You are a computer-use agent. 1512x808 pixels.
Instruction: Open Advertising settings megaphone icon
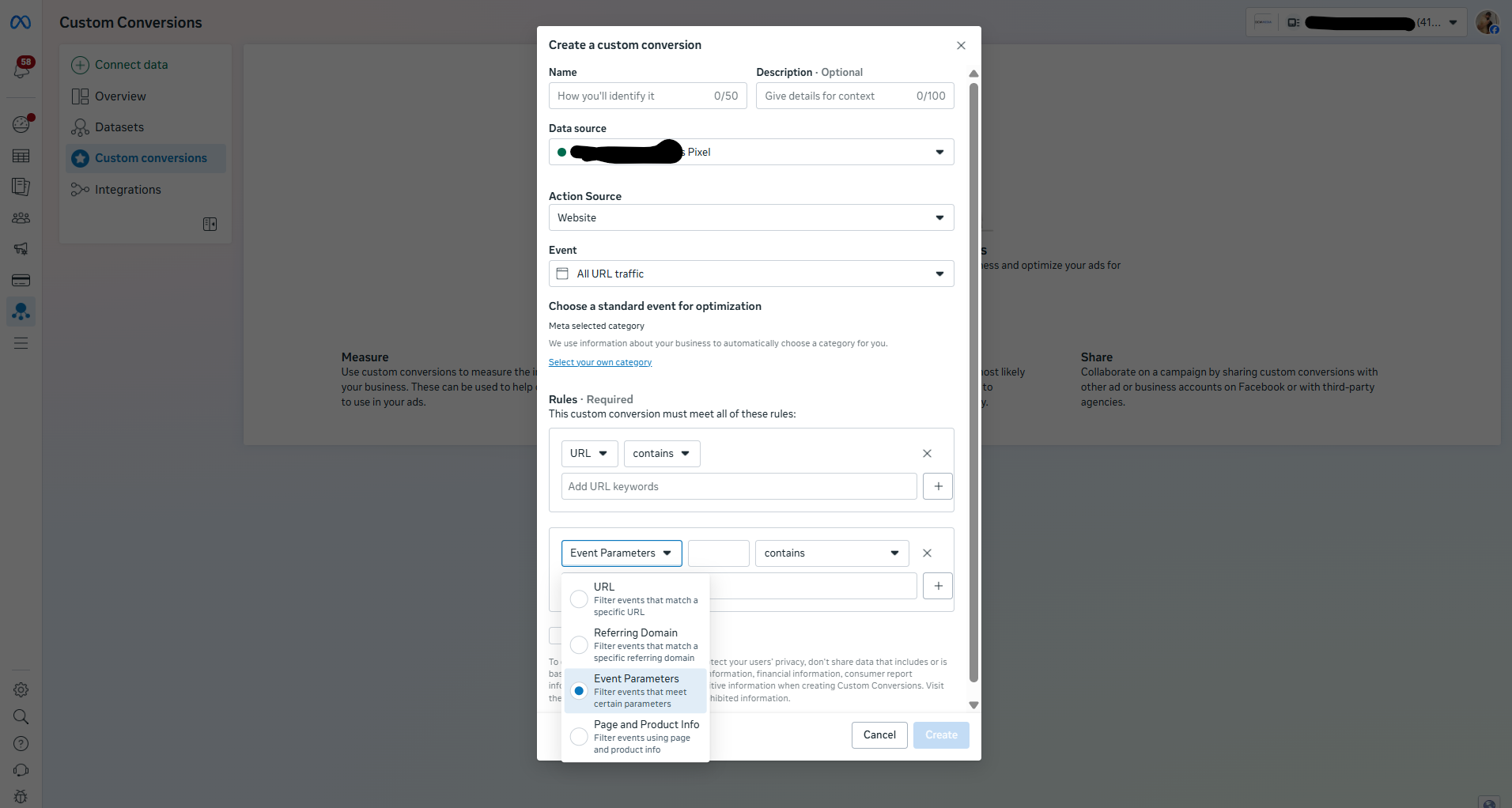[21, 249]
